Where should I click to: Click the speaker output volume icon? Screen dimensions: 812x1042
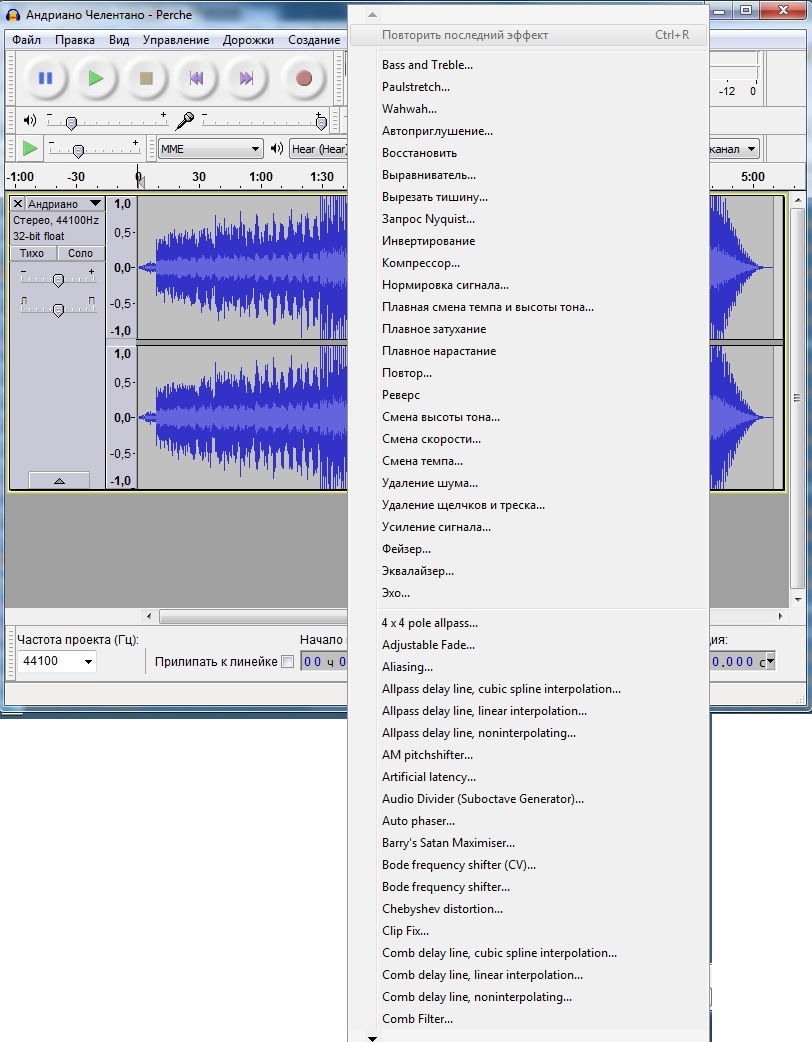point(29,120)
